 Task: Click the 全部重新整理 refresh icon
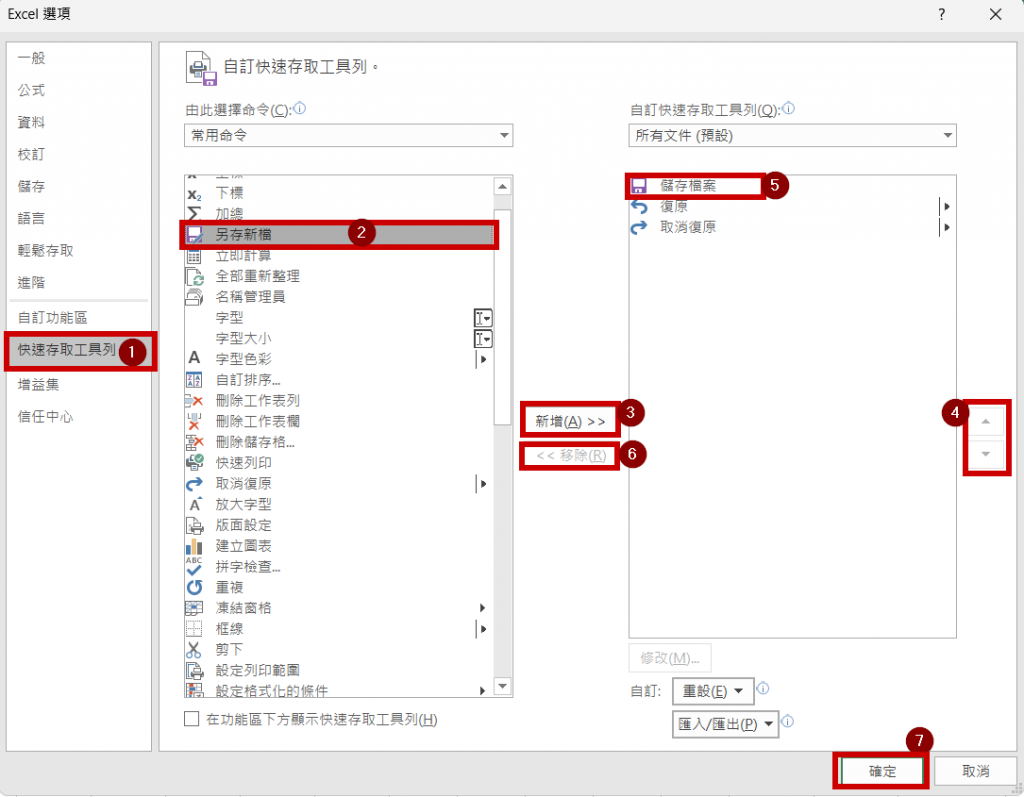click(x=194, y=276)
